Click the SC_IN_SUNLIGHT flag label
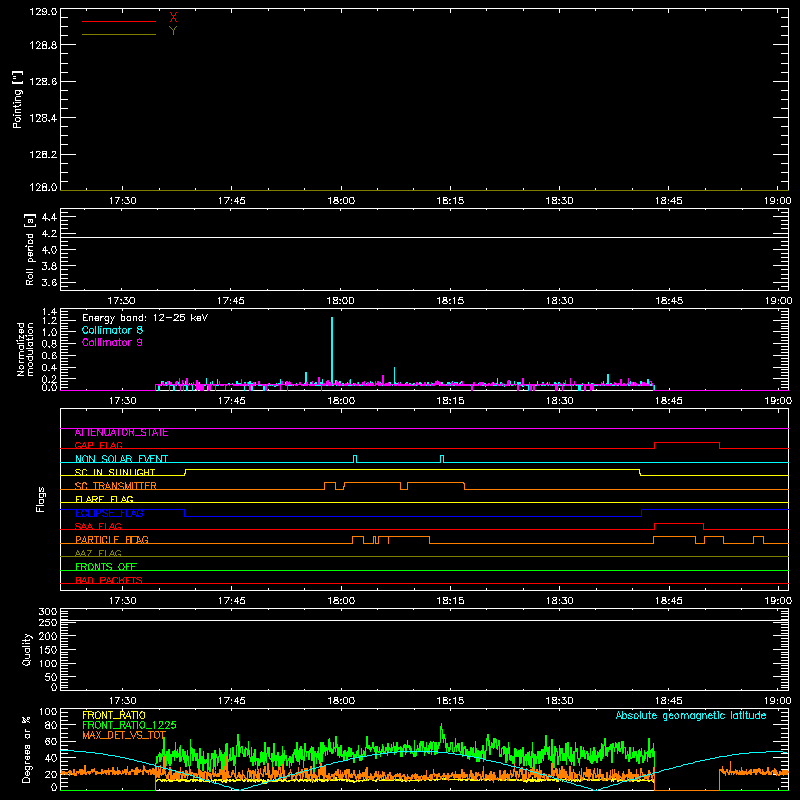Viewport: 800px width, 800px height. [x=115, y=472]
